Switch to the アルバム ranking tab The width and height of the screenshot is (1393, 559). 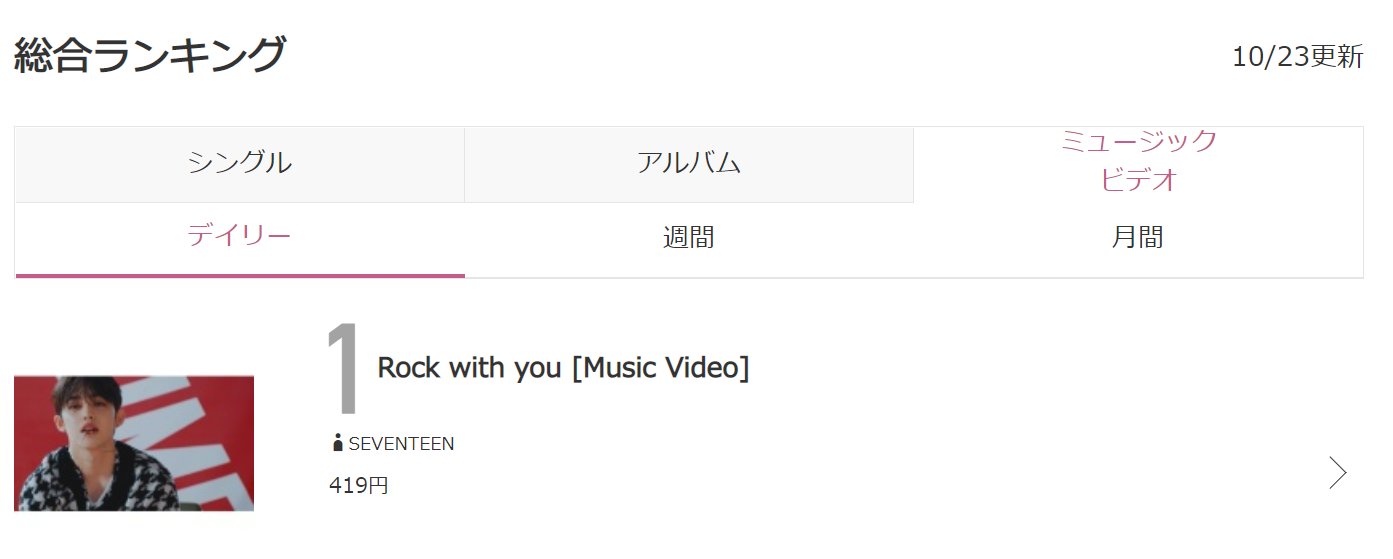point(689,164)
